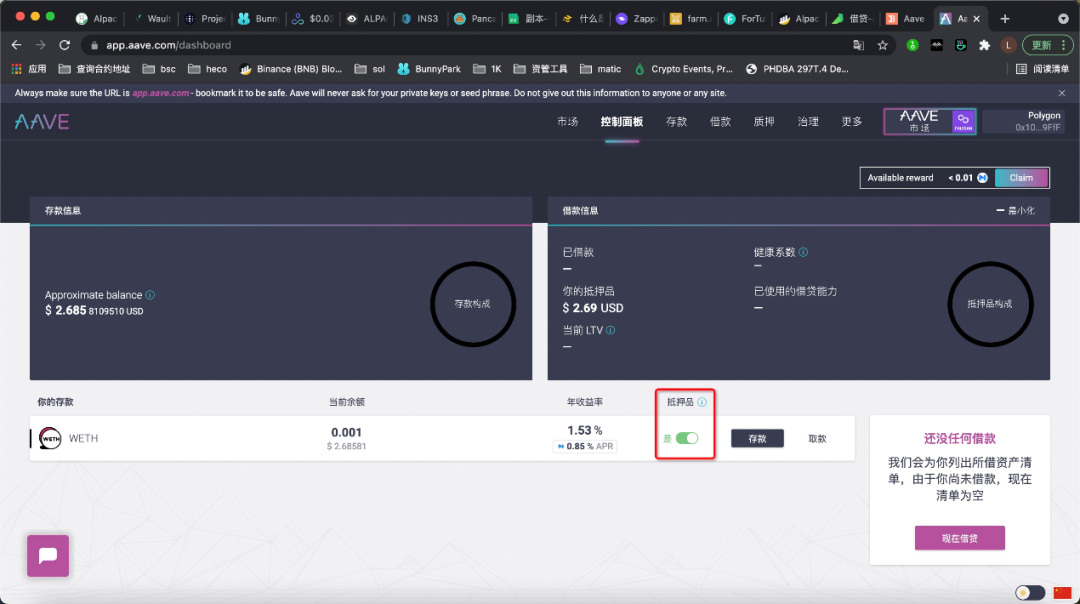Click the WETH token icon in deposits list

pyautogui.click(x=49, y=438)
